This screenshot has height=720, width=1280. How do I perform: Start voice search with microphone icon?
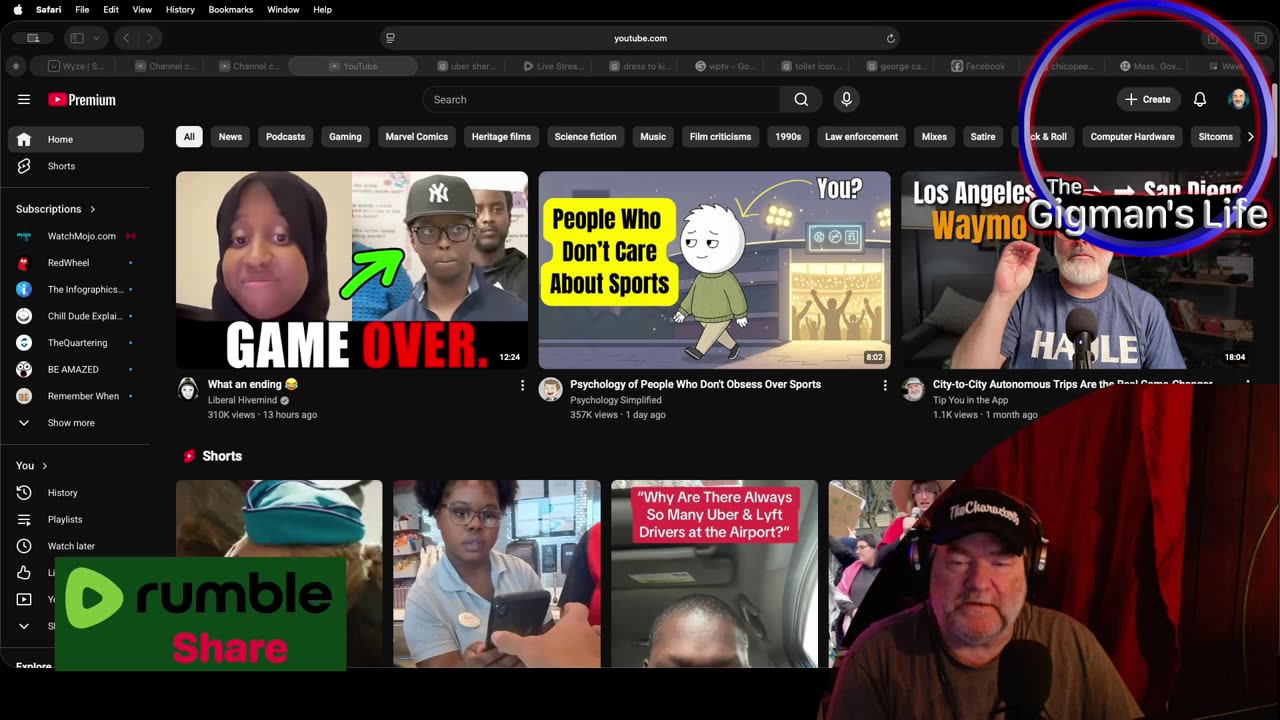click(x=846, y=99)
